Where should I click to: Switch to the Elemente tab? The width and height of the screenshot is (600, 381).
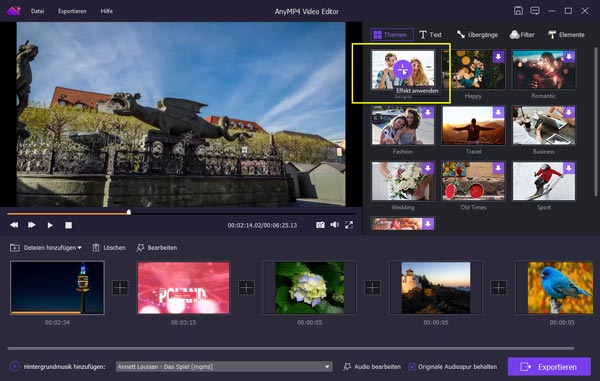coord(566,35)
